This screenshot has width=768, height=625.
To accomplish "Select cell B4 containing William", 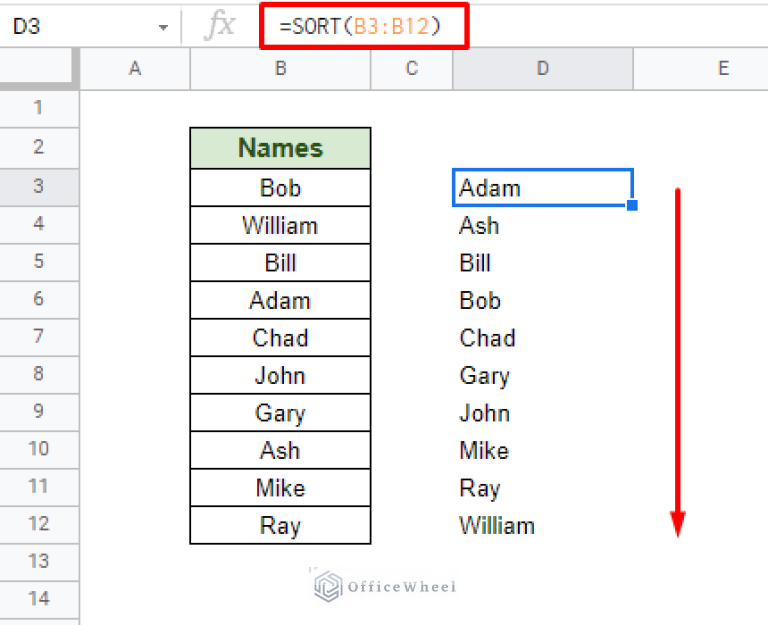I will [280, 225].
